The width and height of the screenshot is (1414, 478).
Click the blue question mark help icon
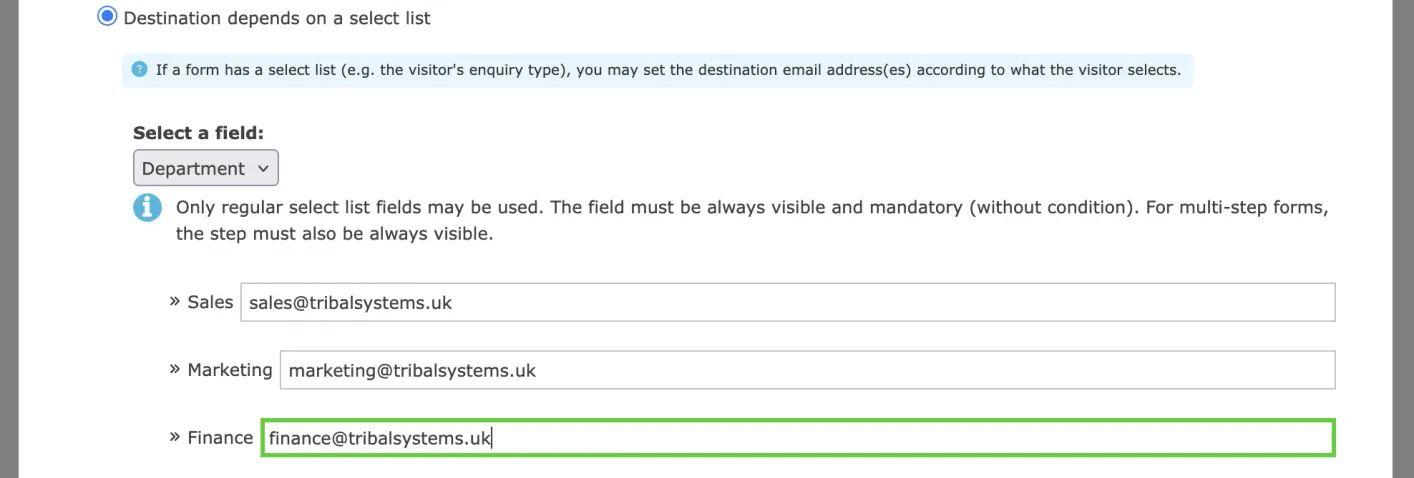coord(140,70)
